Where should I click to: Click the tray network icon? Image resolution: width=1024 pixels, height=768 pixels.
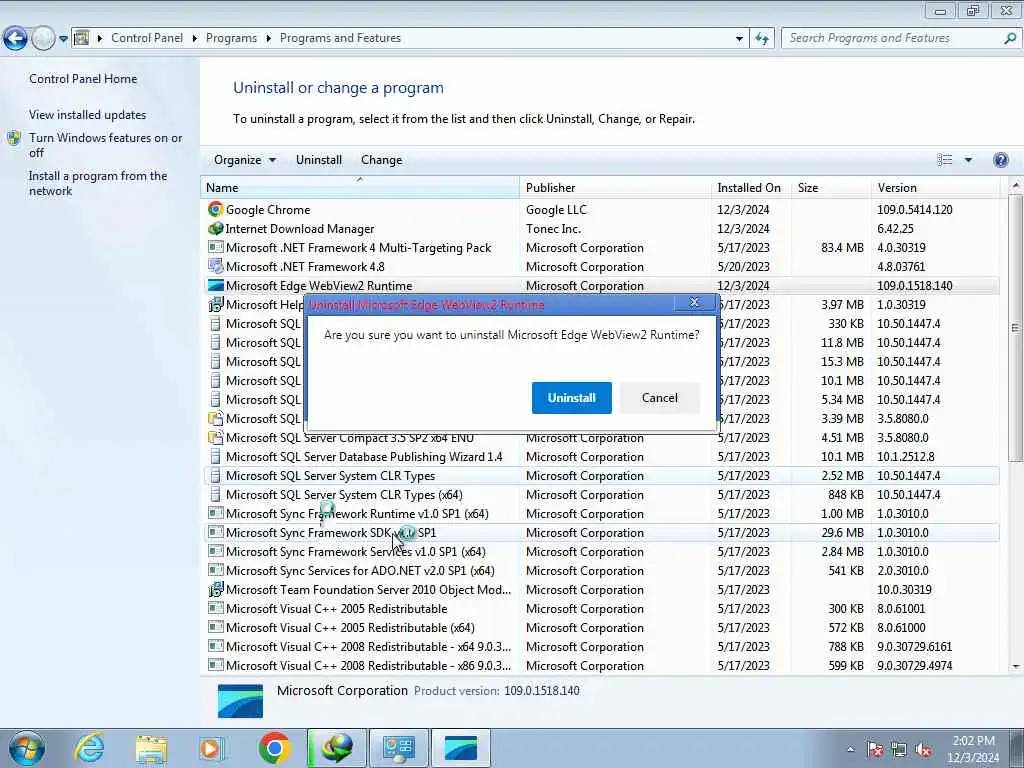click(899, 750)
